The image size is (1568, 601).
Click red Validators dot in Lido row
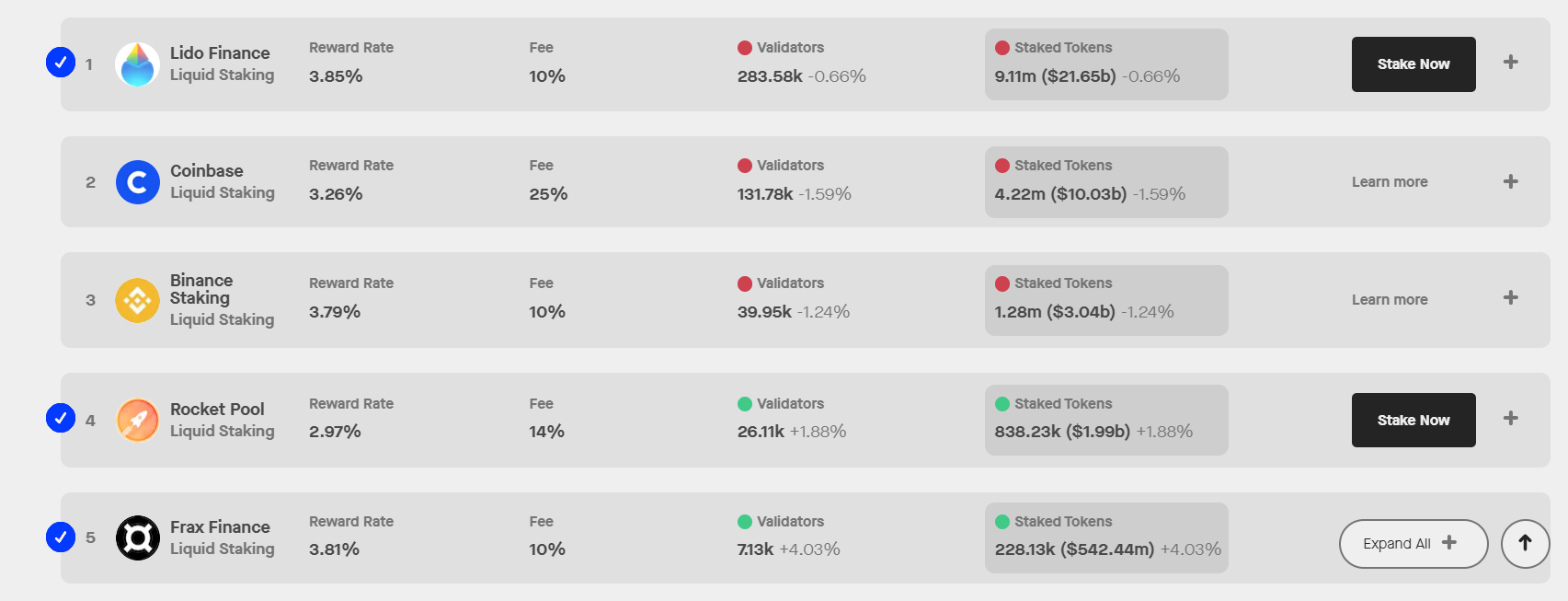(x=745, y=48)
